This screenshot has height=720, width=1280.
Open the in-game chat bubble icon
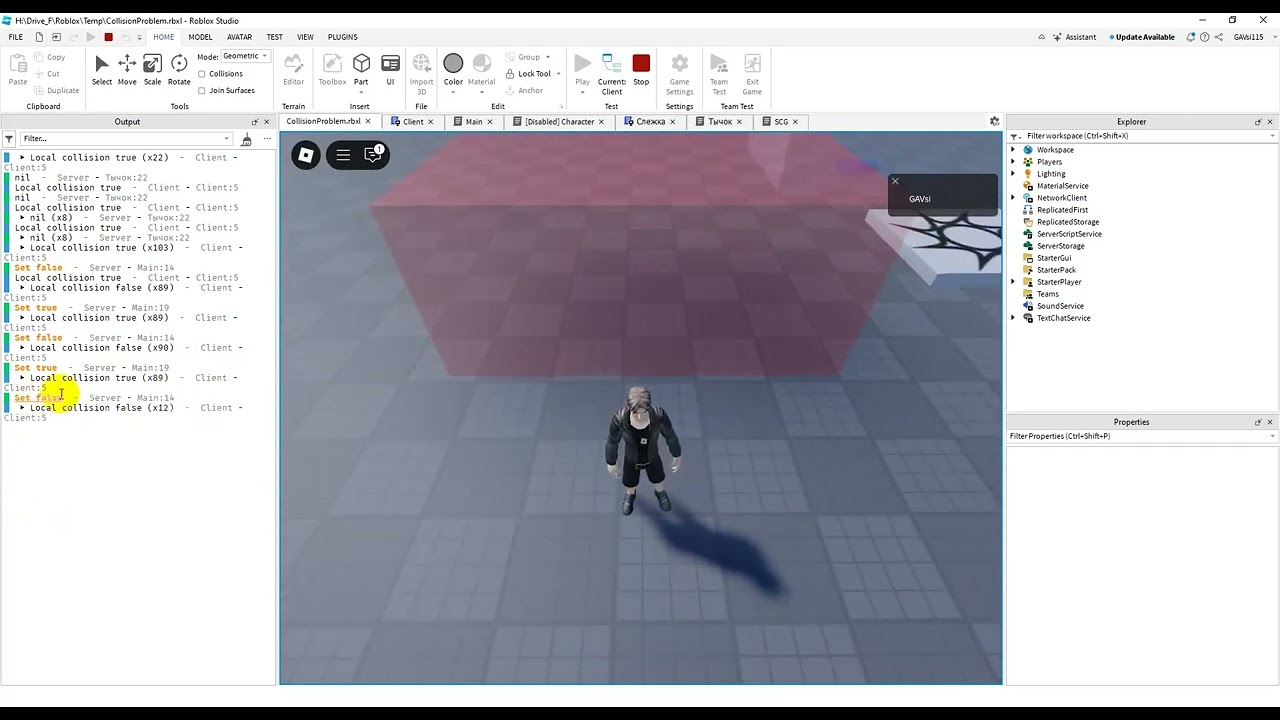click(x=373, y=155)
